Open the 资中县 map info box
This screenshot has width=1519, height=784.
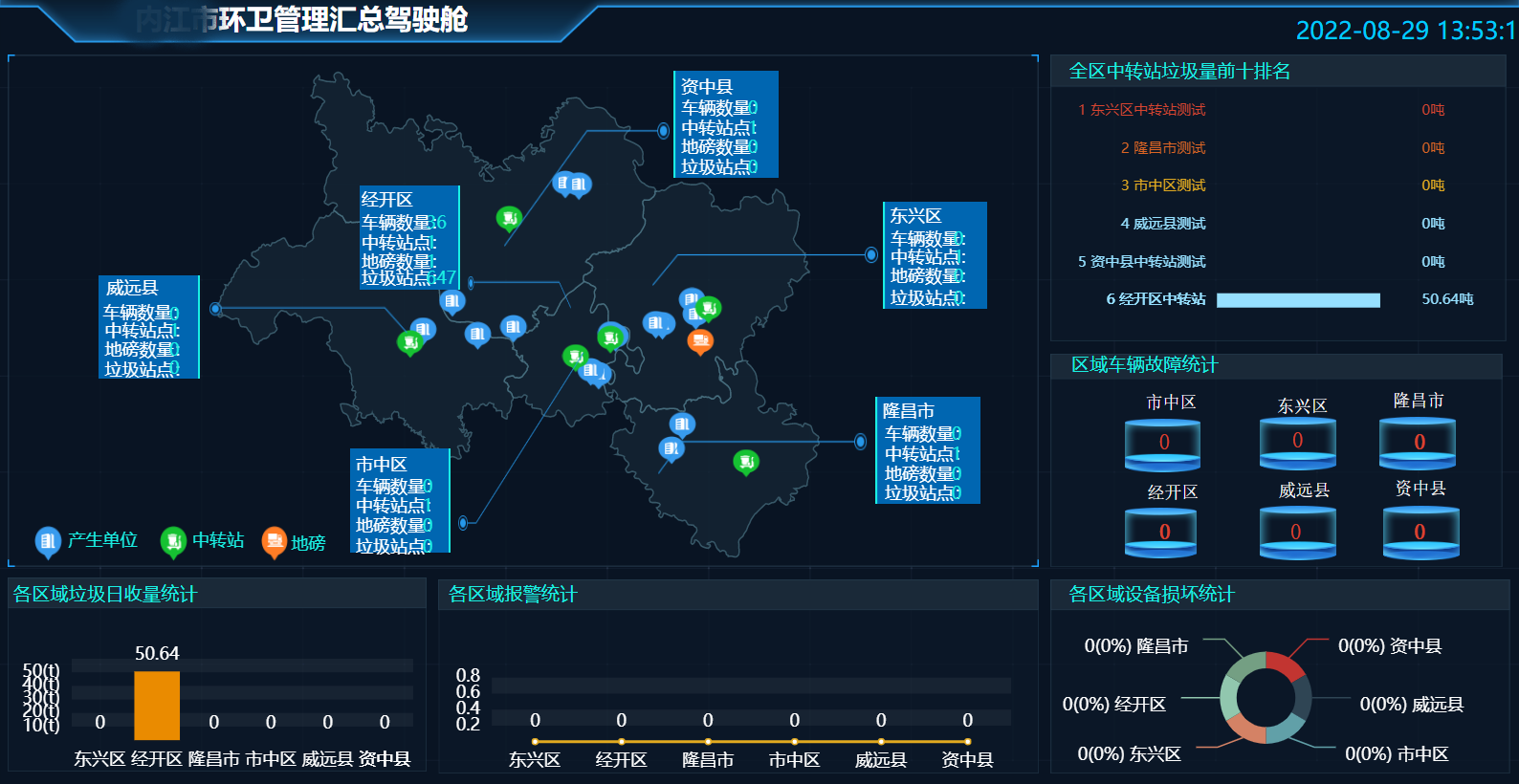pyautogui.click(x=726, y=124)
